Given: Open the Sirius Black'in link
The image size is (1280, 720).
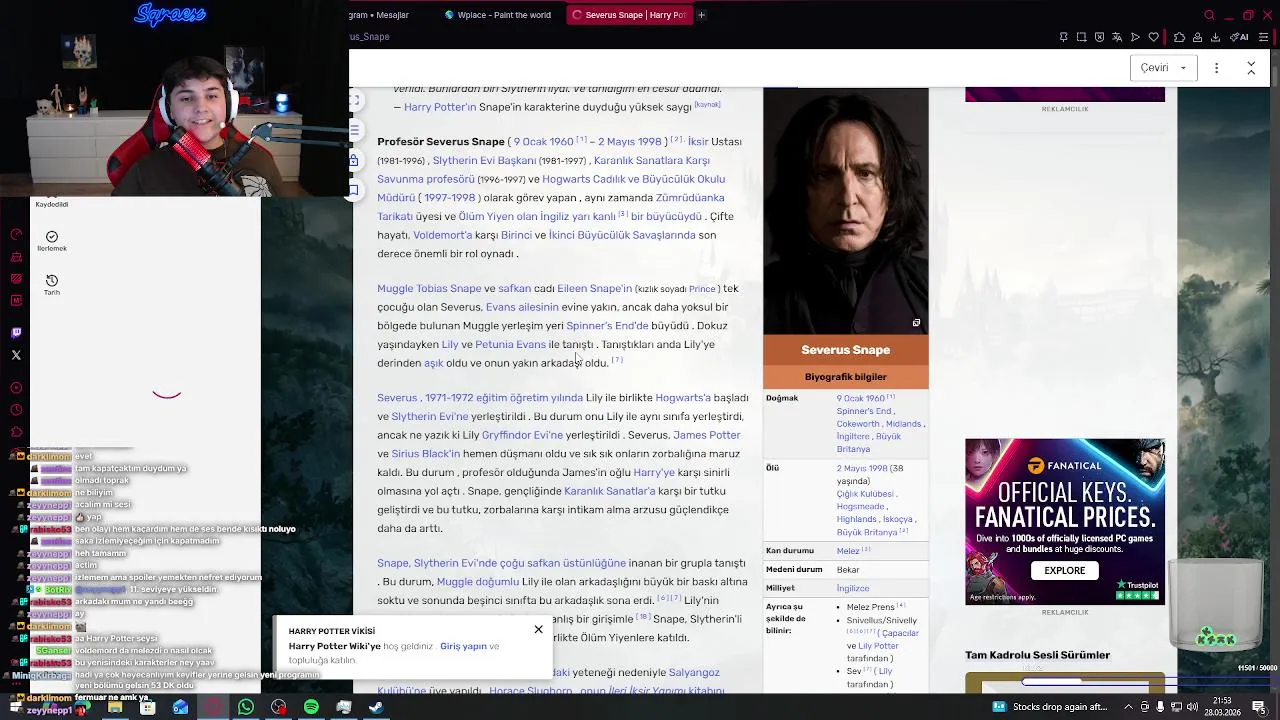Looking at the screenshot, I should [425, 454].
